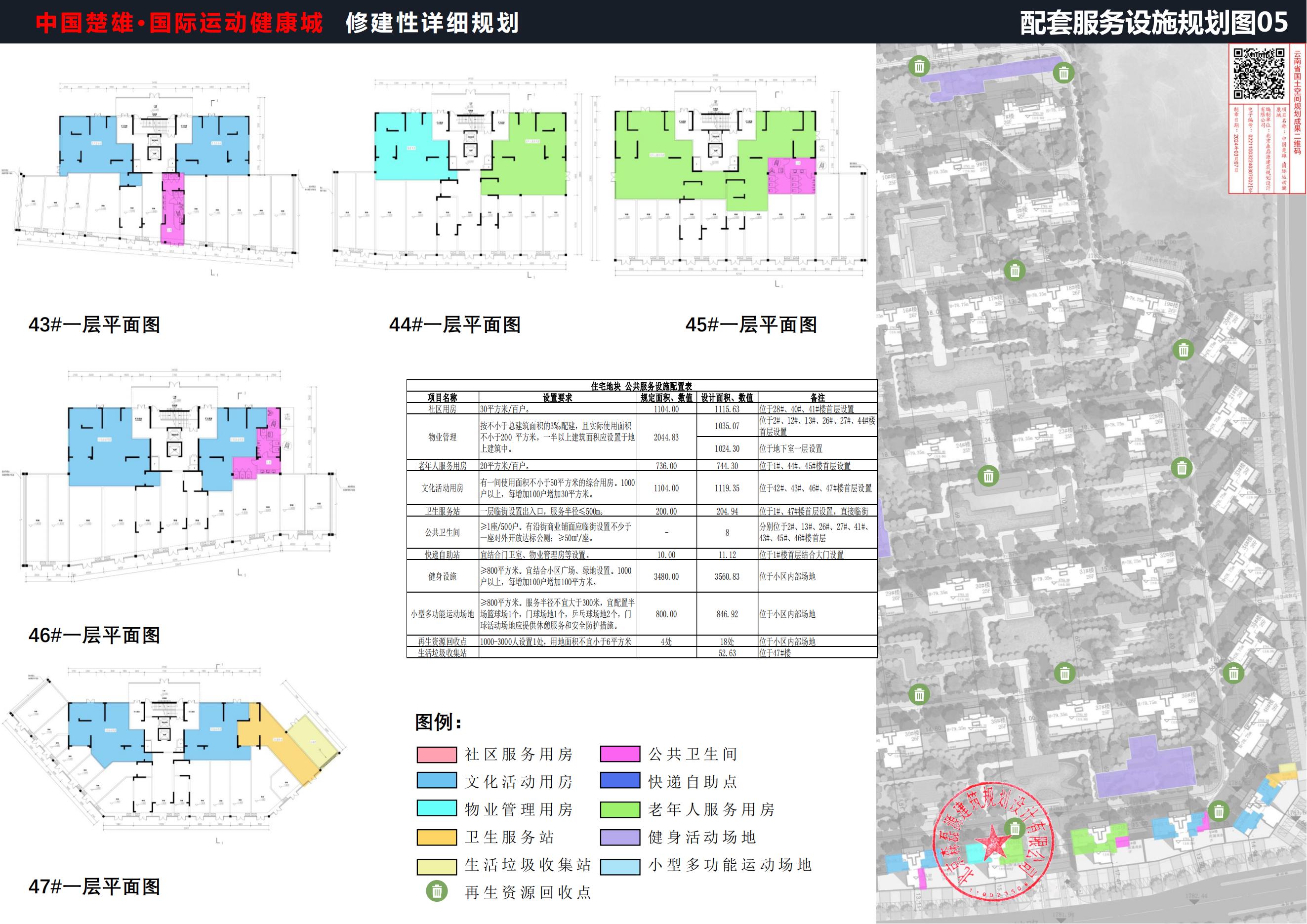
Task: Select the 快递自助点 dark blue legend swatch
Action: point(620,780)
